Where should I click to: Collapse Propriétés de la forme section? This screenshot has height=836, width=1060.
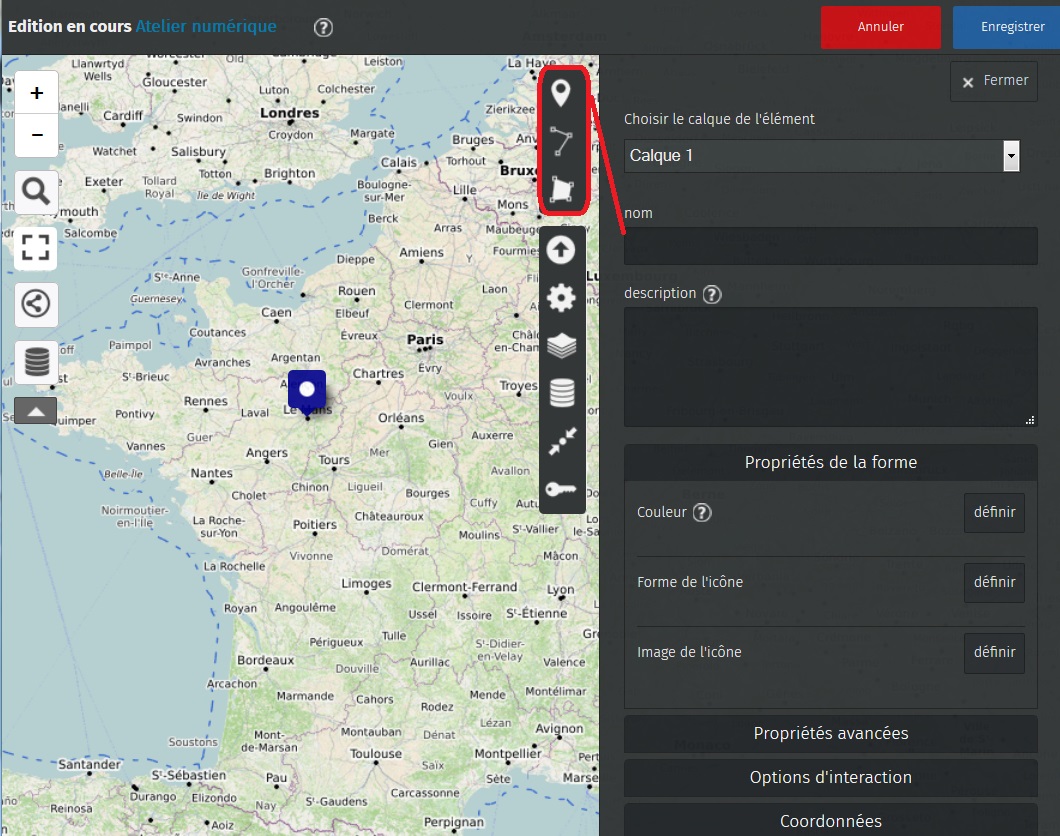830,462
